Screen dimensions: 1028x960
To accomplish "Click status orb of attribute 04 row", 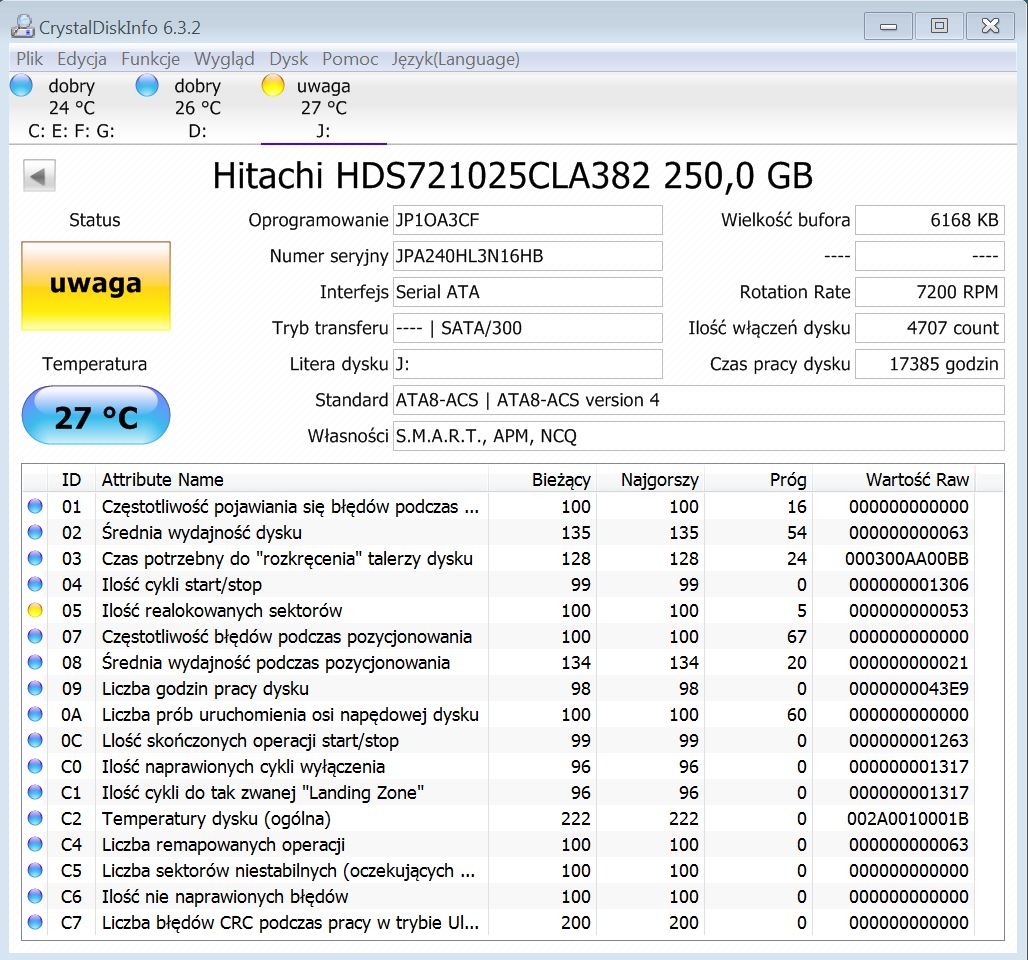I will pos(35,584).
